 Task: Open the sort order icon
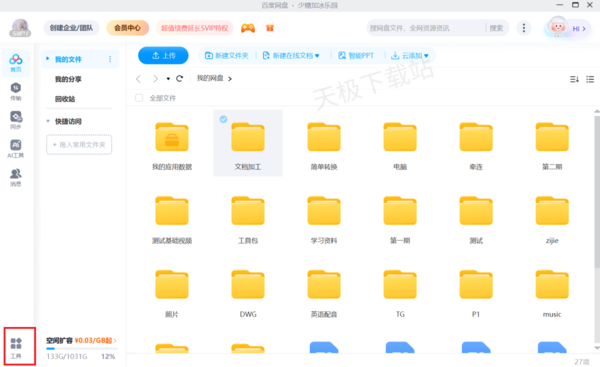pyautogui.click(x=574, y=79)
